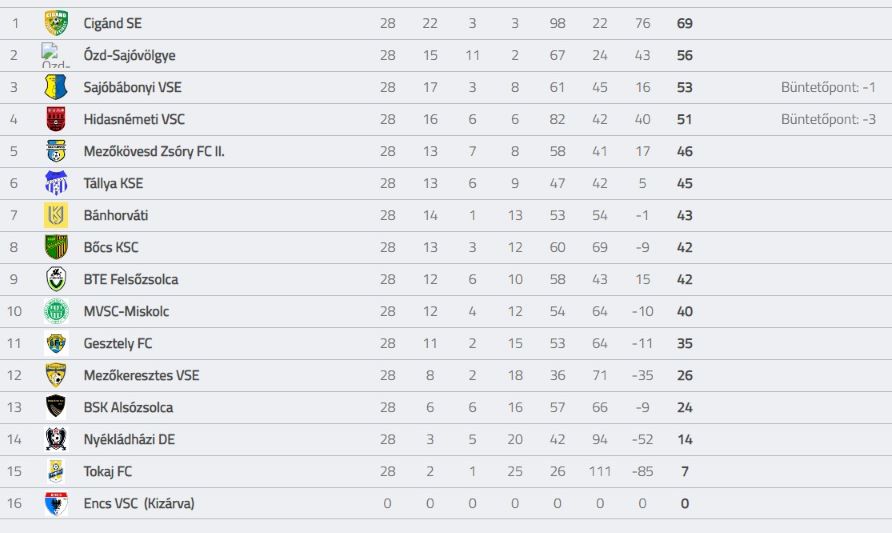Click the Büntetőpont: -3 note for Hidasnémeti
892x533 pixels.
tap(828, 119)
